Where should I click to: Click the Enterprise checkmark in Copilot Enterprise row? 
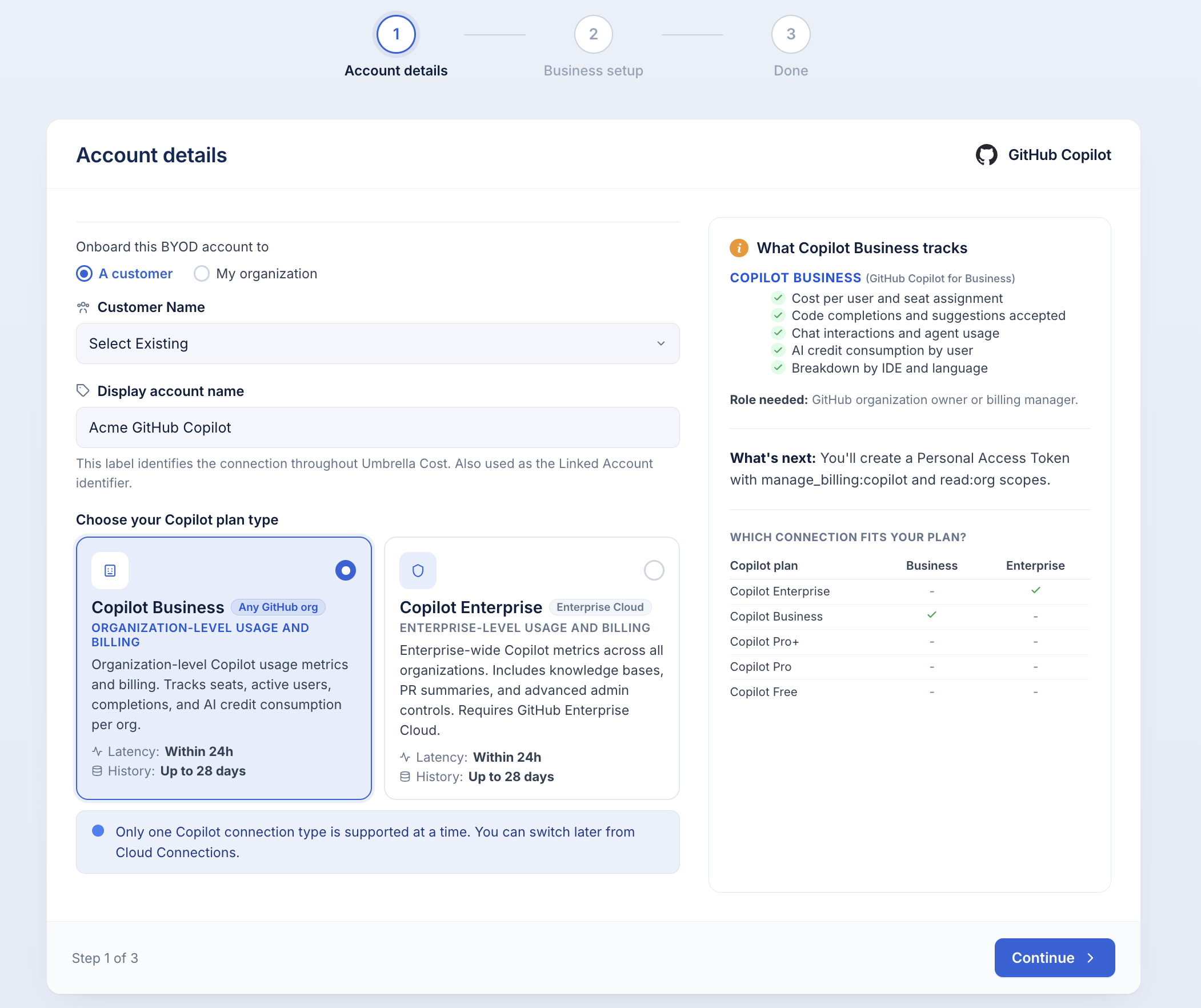click(x=1036, y=590)
